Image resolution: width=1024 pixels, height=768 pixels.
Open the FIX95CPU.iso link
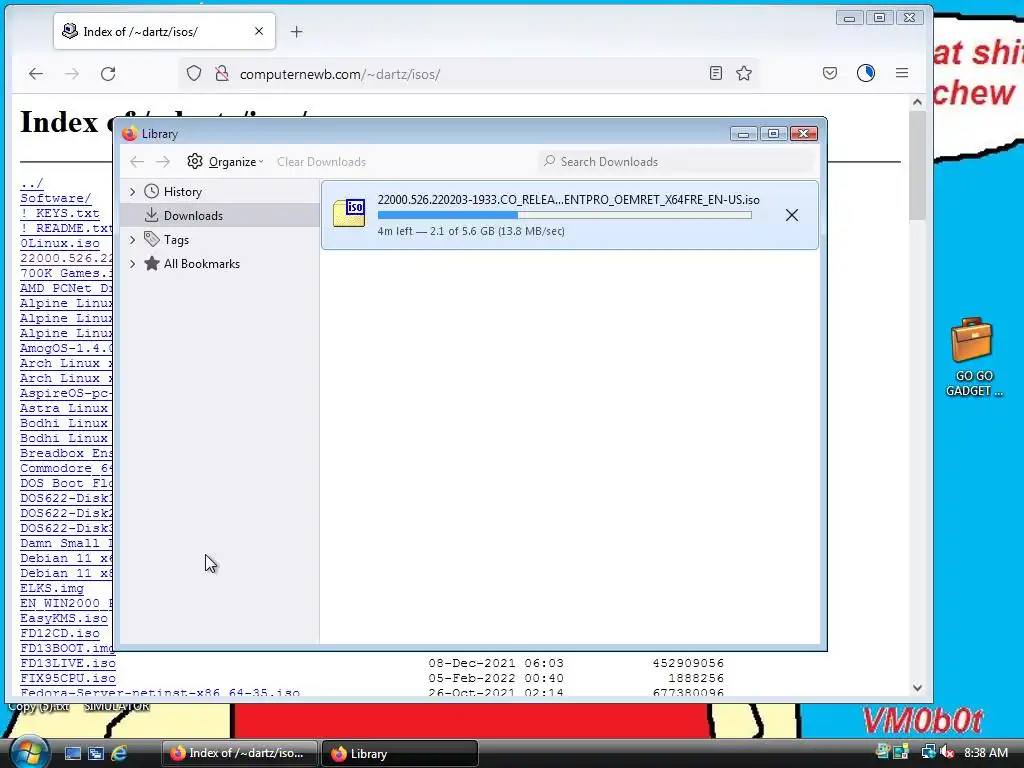click(68, 679)
